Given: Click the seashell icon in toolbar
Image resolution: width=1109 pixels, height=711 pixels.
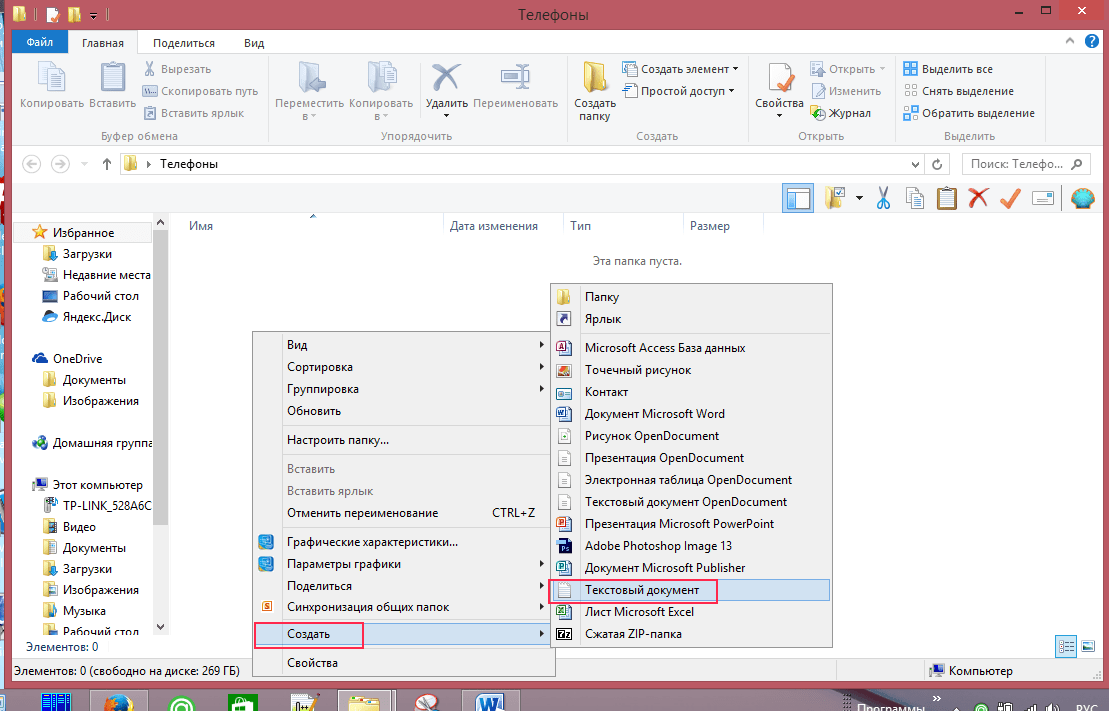Looking at the screenshot, I should pyautogui.click(x=1083, y=198).
